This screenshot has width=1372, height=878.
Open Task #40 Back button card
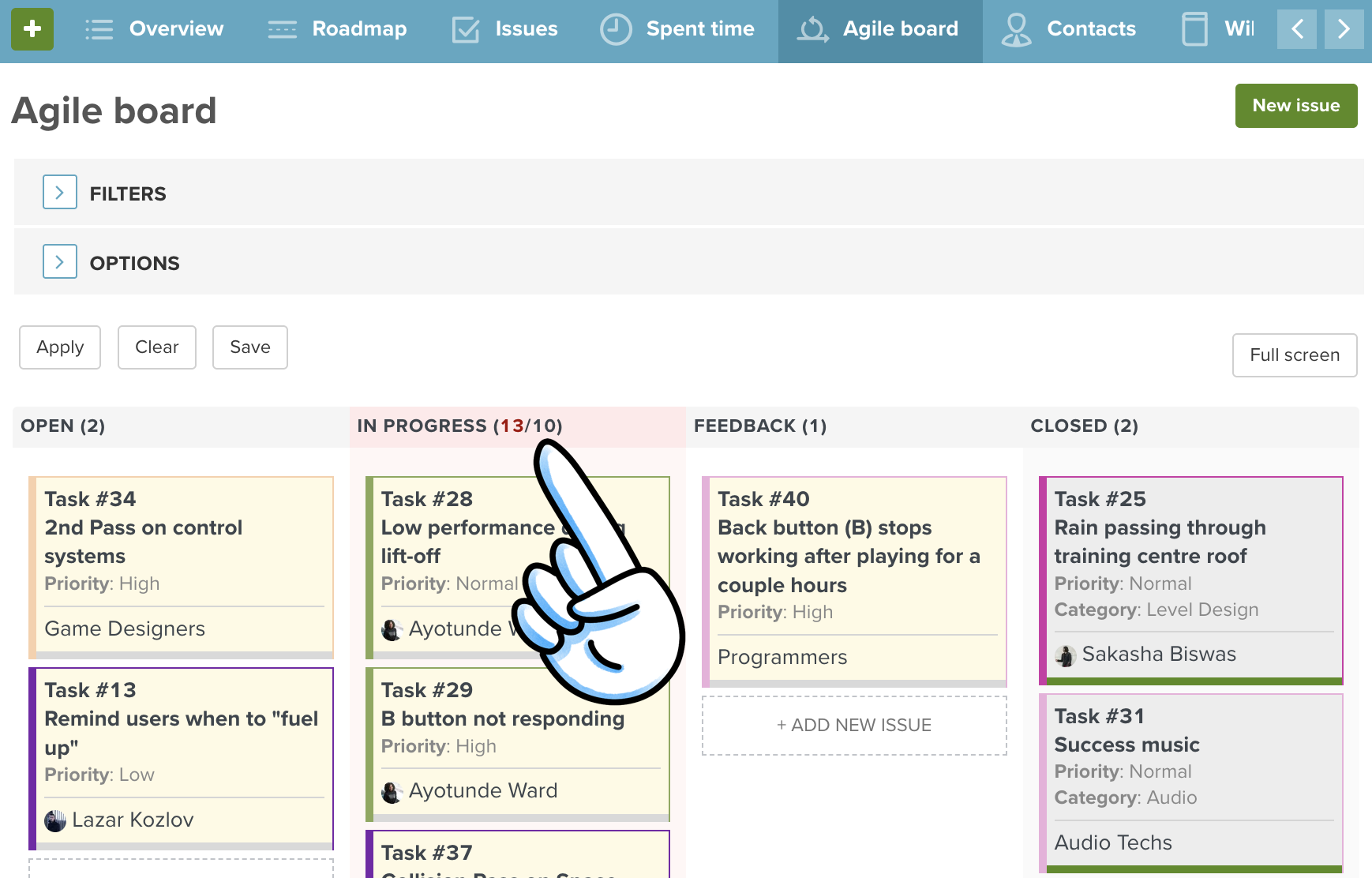[849, 542]
